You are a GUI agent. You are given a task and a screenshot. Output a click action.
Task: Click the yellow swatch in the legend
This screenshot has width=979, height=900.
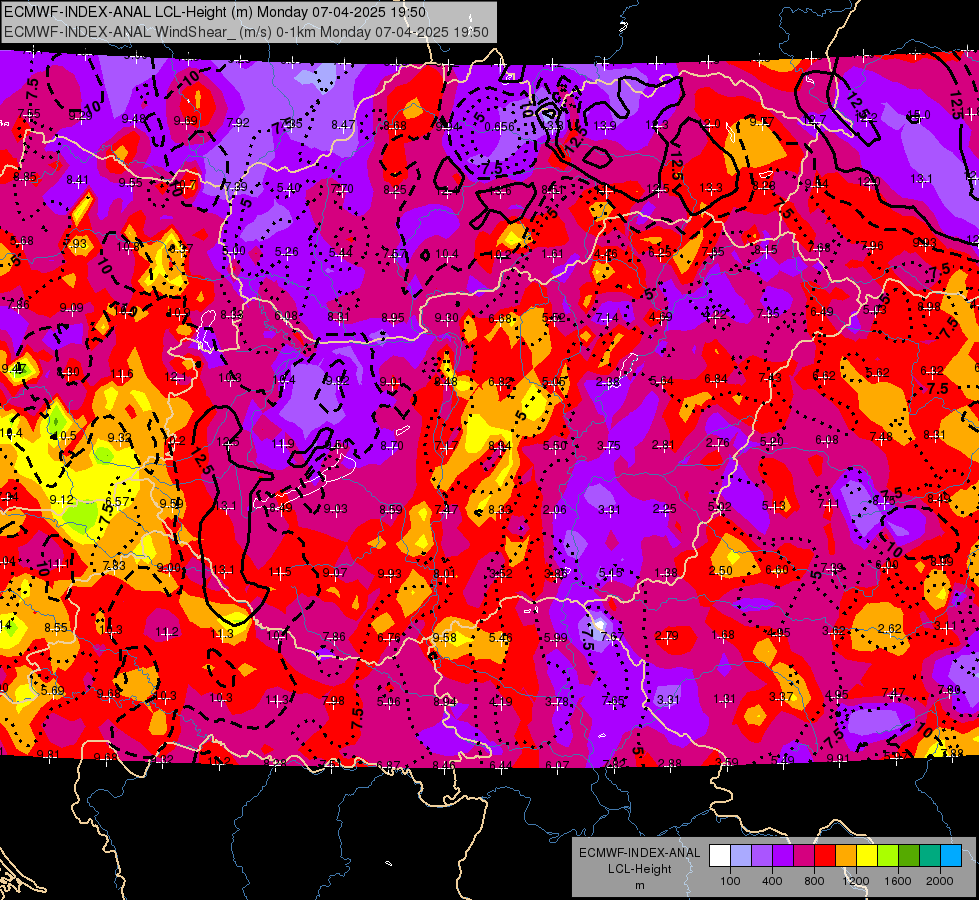pos(867,856)
